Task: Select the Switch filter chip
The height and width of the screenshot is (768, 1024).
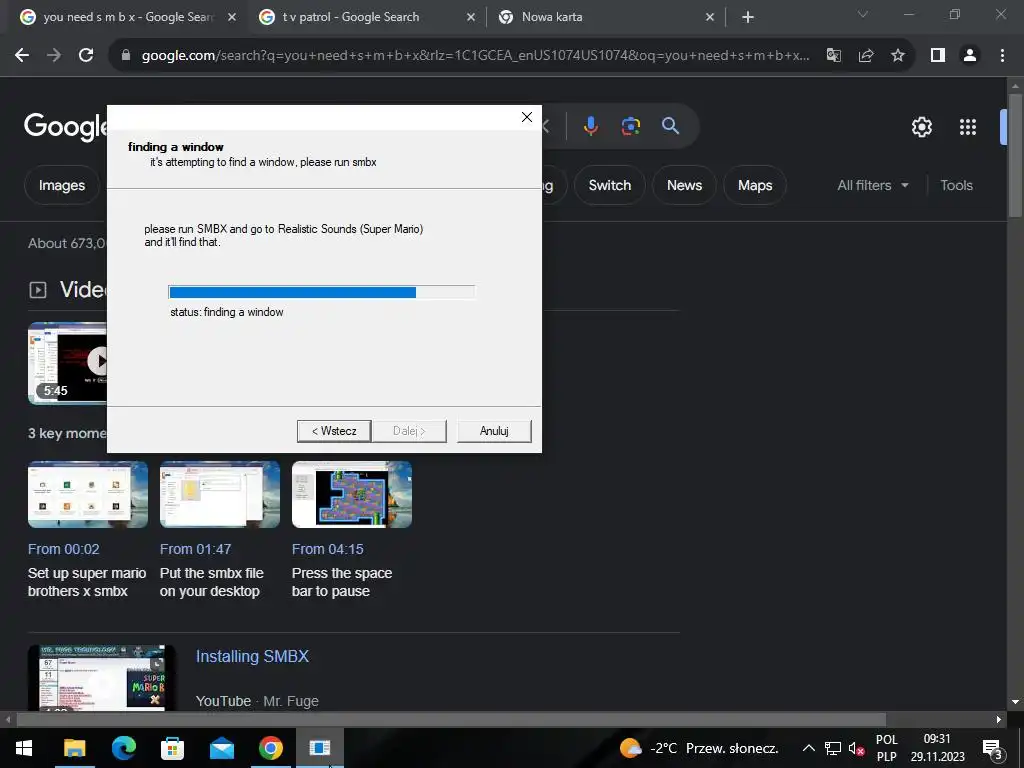Action: (610, 185)
